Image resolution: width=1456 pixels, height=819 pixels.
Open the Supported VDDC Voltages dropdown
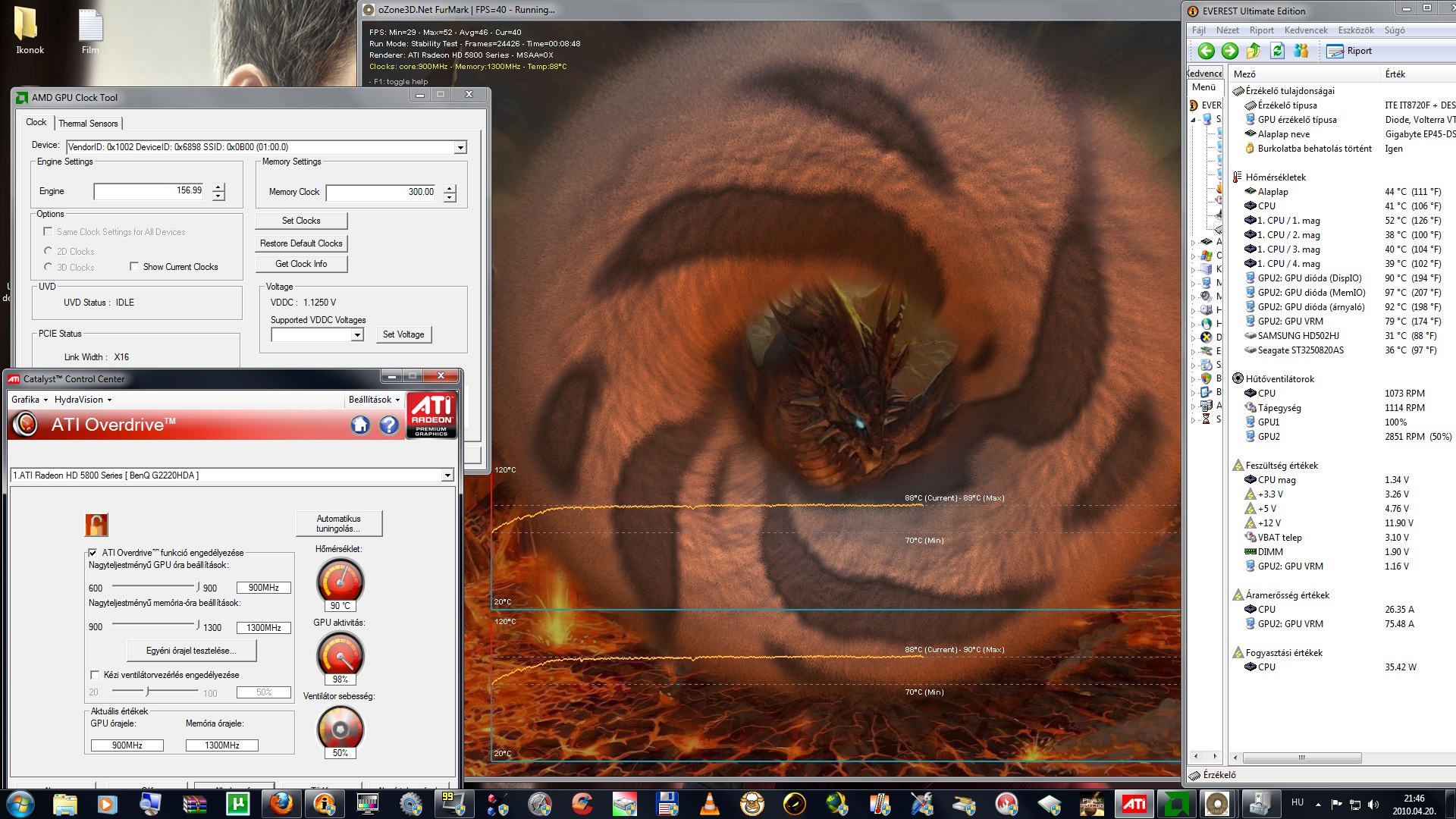point(357,335)
